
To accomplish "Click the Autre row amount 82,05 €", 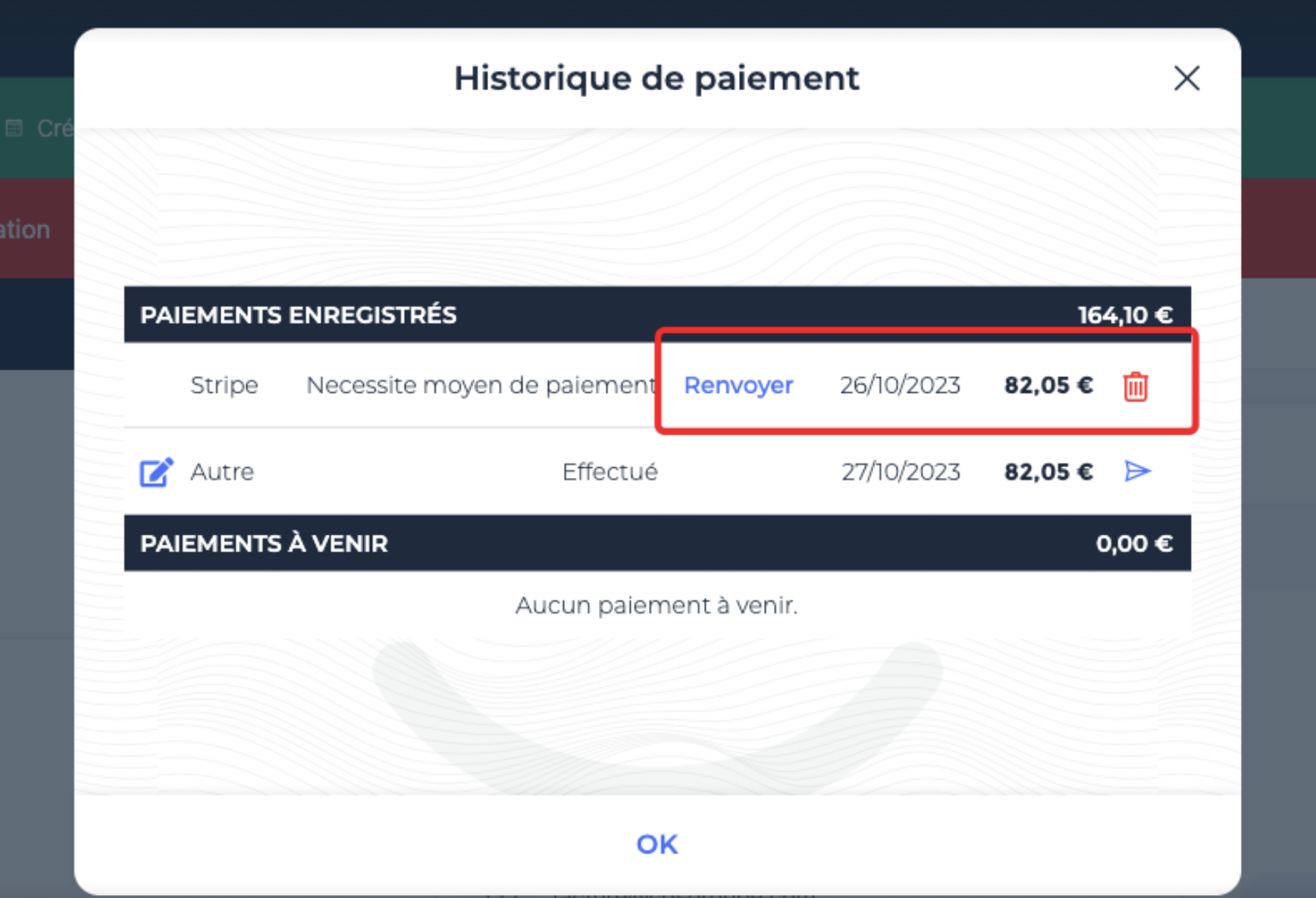I will tap(1048, 472).
